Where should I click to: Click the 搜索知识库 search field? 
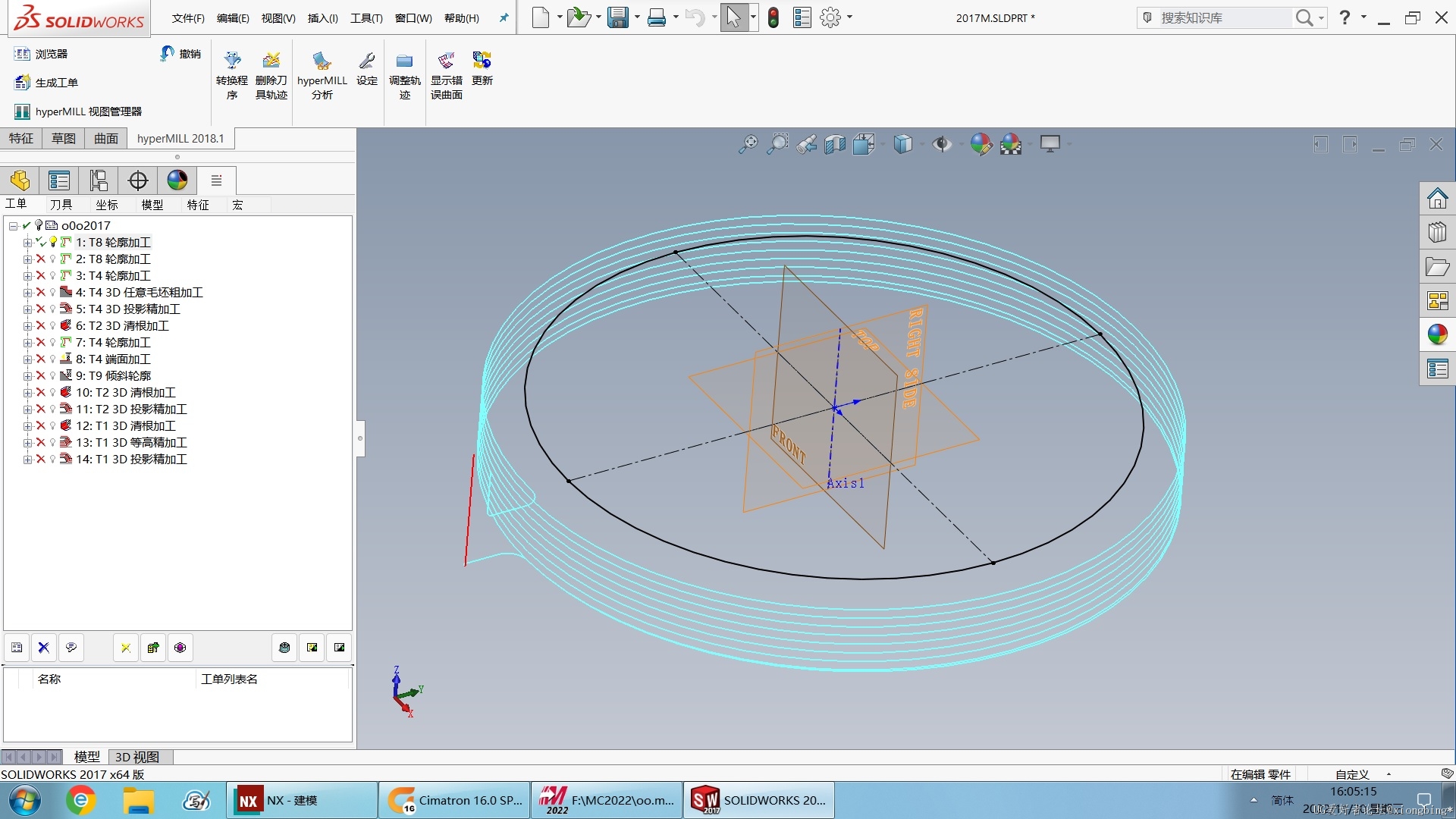[1225, 17]
